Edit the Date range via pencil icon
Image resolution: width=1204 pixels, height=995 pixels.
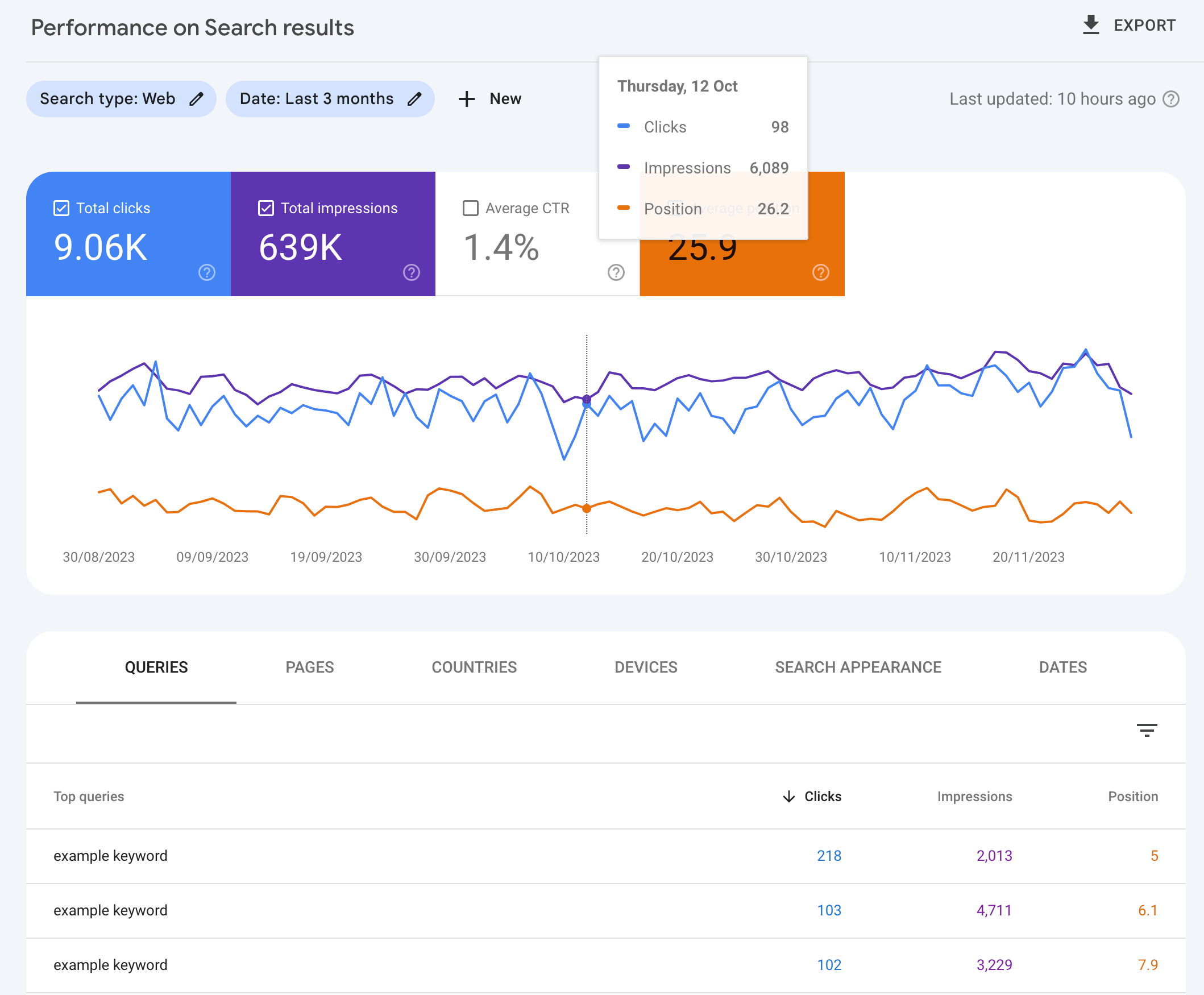(416, 98)
